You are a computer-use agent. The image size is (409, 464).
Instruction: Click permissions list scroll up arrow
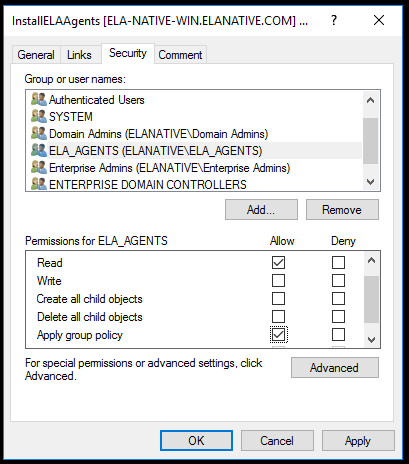(371, 260)
